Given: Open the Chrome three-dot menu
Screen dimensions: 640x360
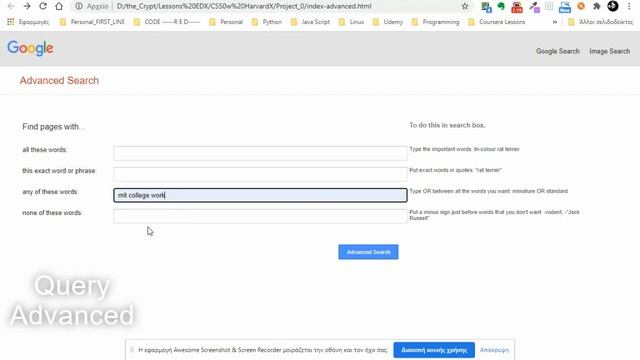Looking at the screenshot, I should 629,6.
